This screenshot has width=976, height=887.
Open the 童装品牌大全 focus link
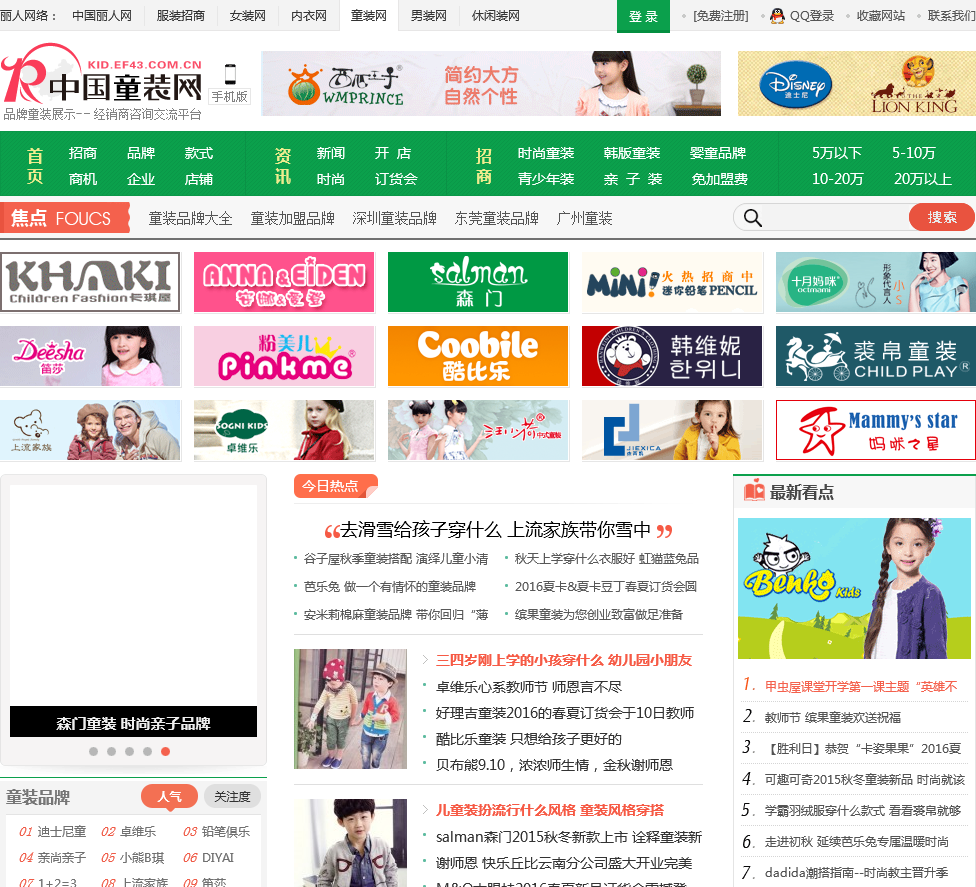(x=190, y=218)
